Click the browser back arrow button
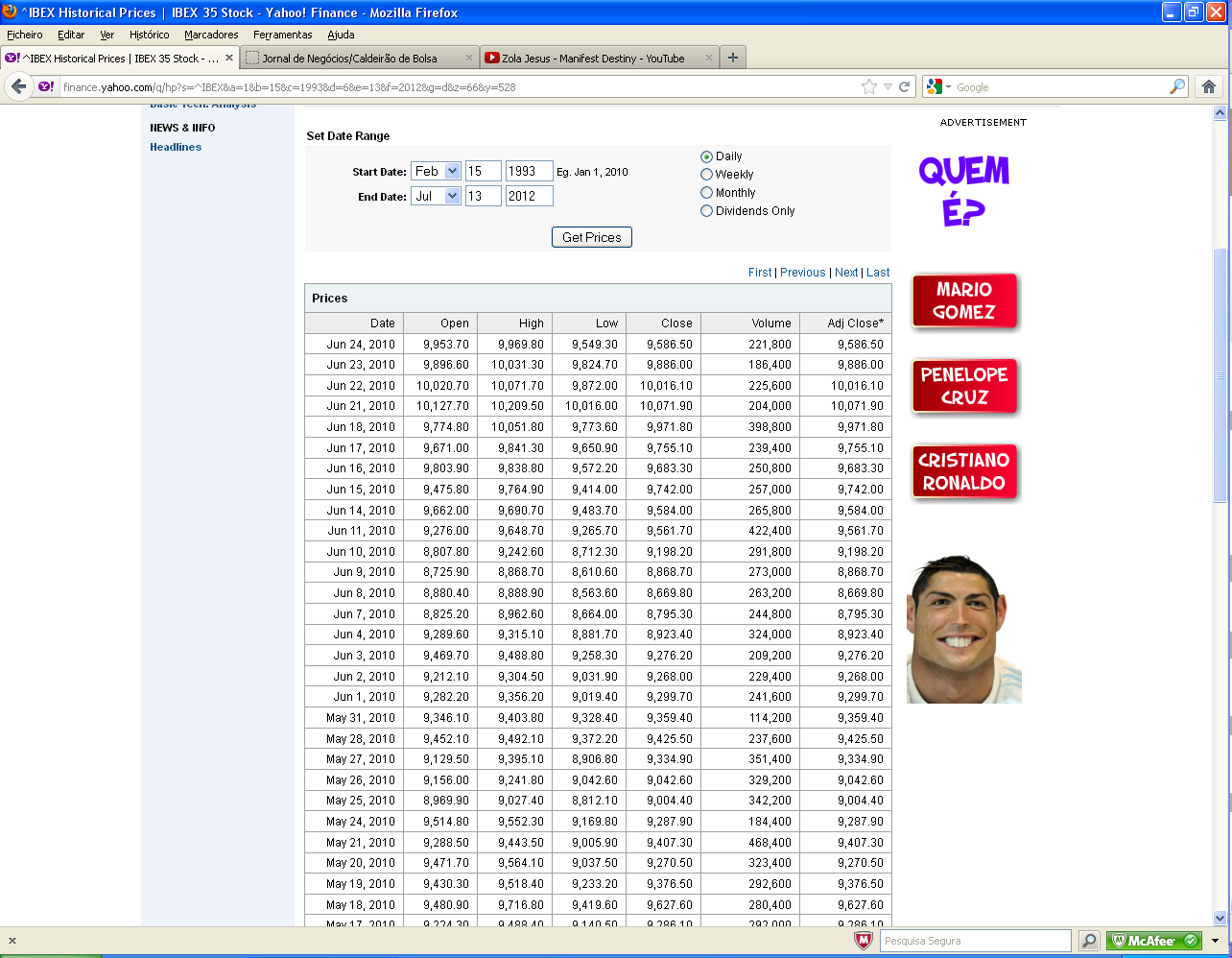1232x958 pixels. point(19,86)
